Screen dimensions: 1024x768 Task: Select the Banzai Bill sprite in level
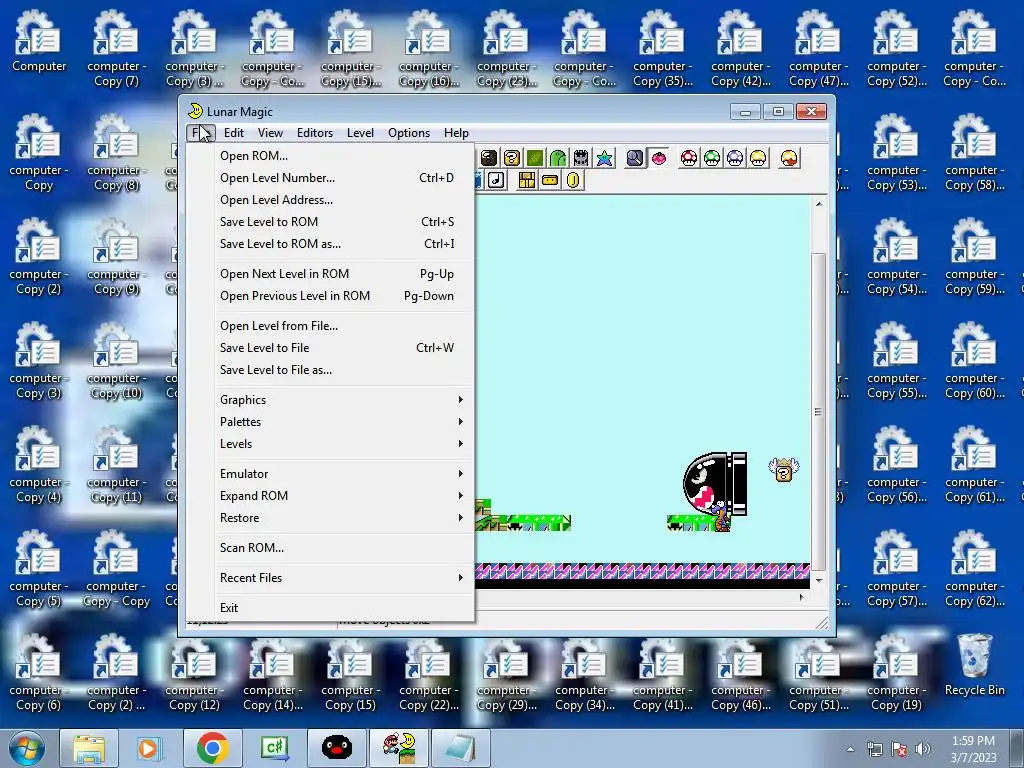[x=714, y=485]
